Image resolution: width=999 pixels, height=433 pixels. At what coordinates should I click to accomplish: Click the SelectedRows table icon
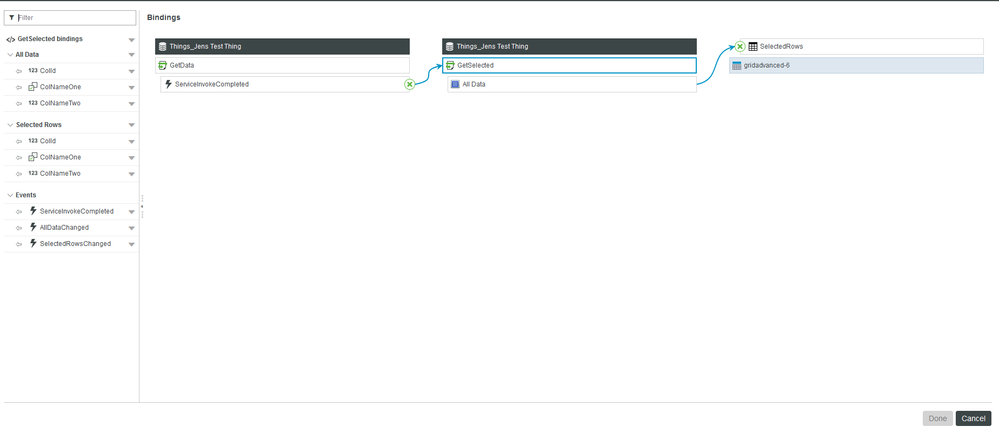tap(752, 46)
